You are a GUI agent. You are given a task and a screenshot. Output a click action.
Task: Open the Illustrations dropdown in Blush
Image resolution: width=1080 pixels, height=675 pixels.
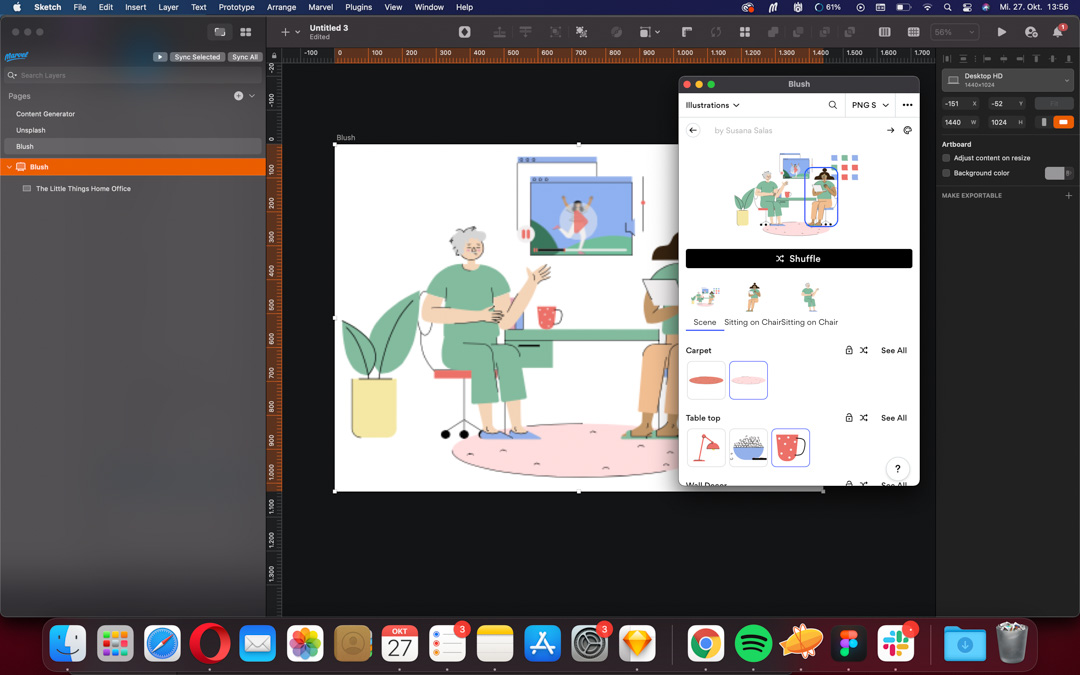[x=712, y=105]
